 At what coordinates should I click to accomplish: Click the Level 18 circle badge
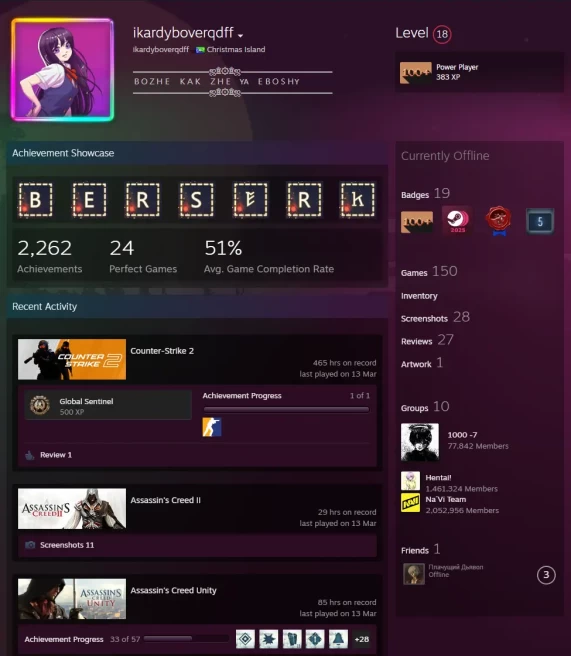pyautogui.click(x=442, y=34)
